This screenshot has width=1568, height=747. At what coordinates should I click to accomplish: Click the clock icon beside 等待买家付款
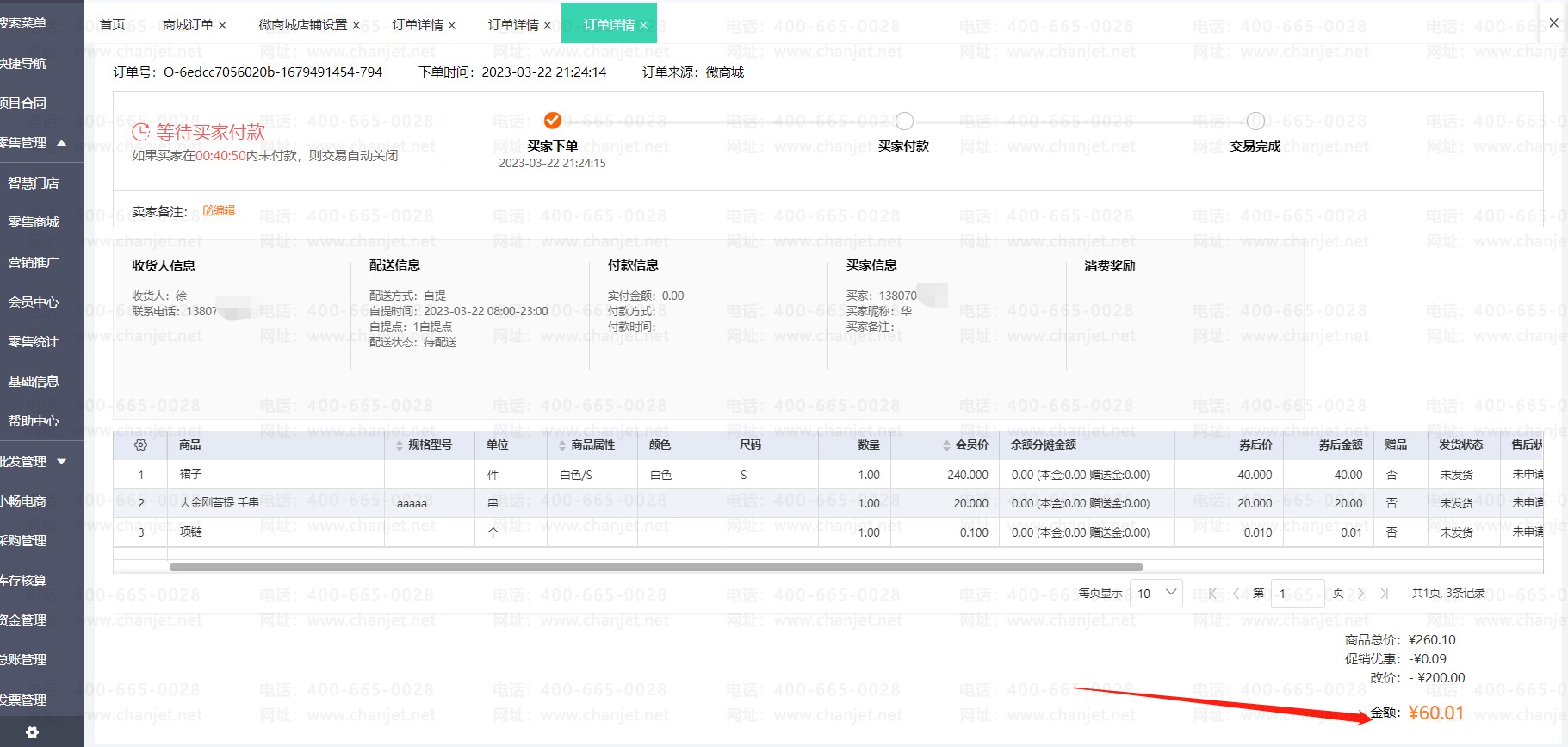pos(141,132)
